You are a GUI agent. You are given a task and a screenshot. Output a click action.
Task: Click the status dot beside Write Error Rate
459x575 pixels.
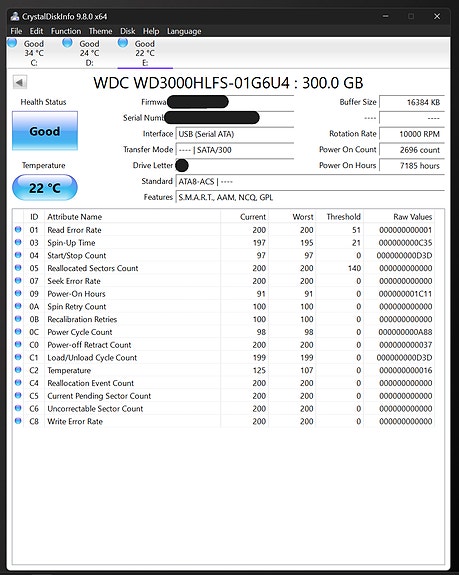(18, 421)
